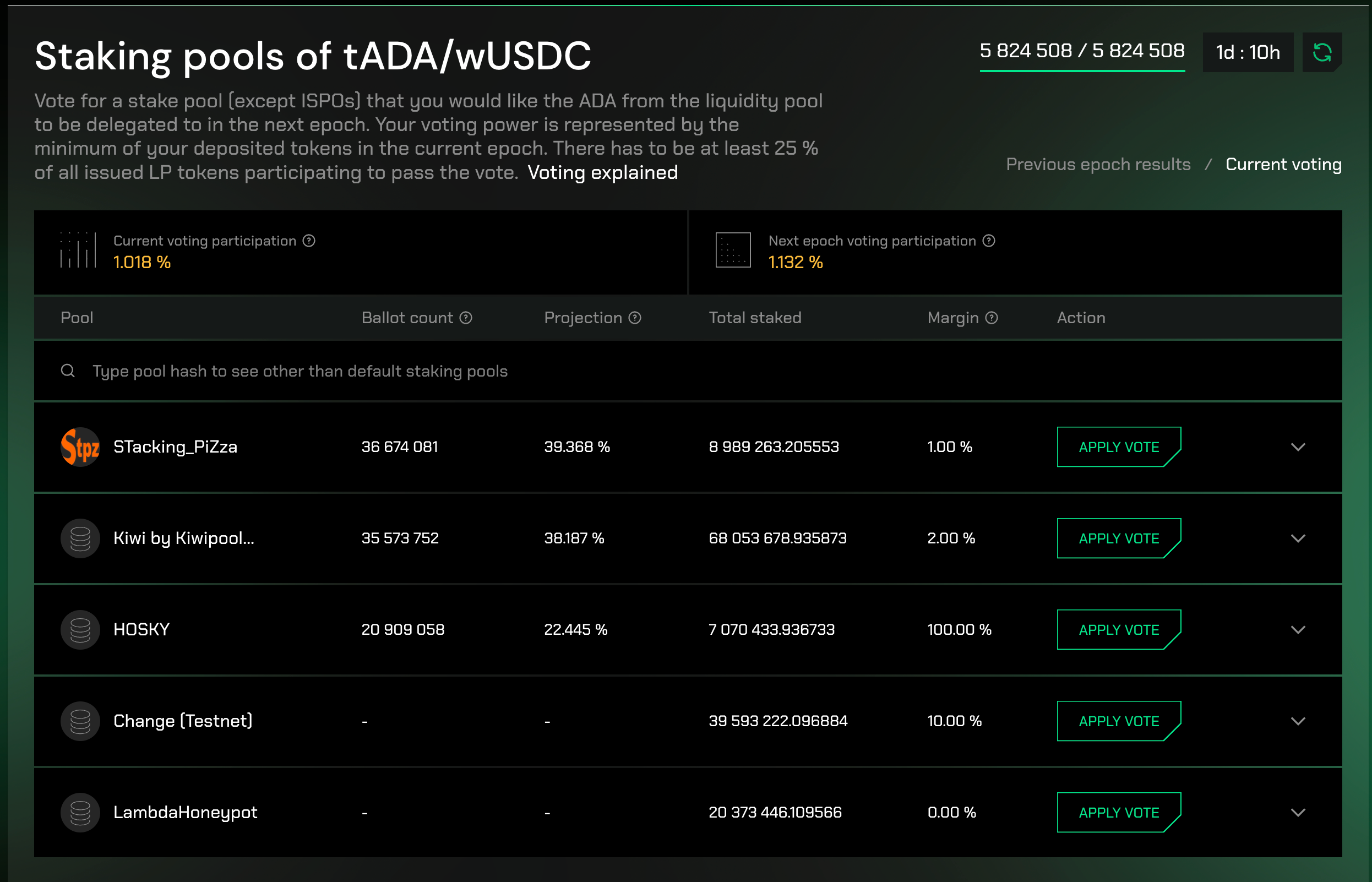Click the Staking pools of tADA/wUSDC heading

(313, 56)
